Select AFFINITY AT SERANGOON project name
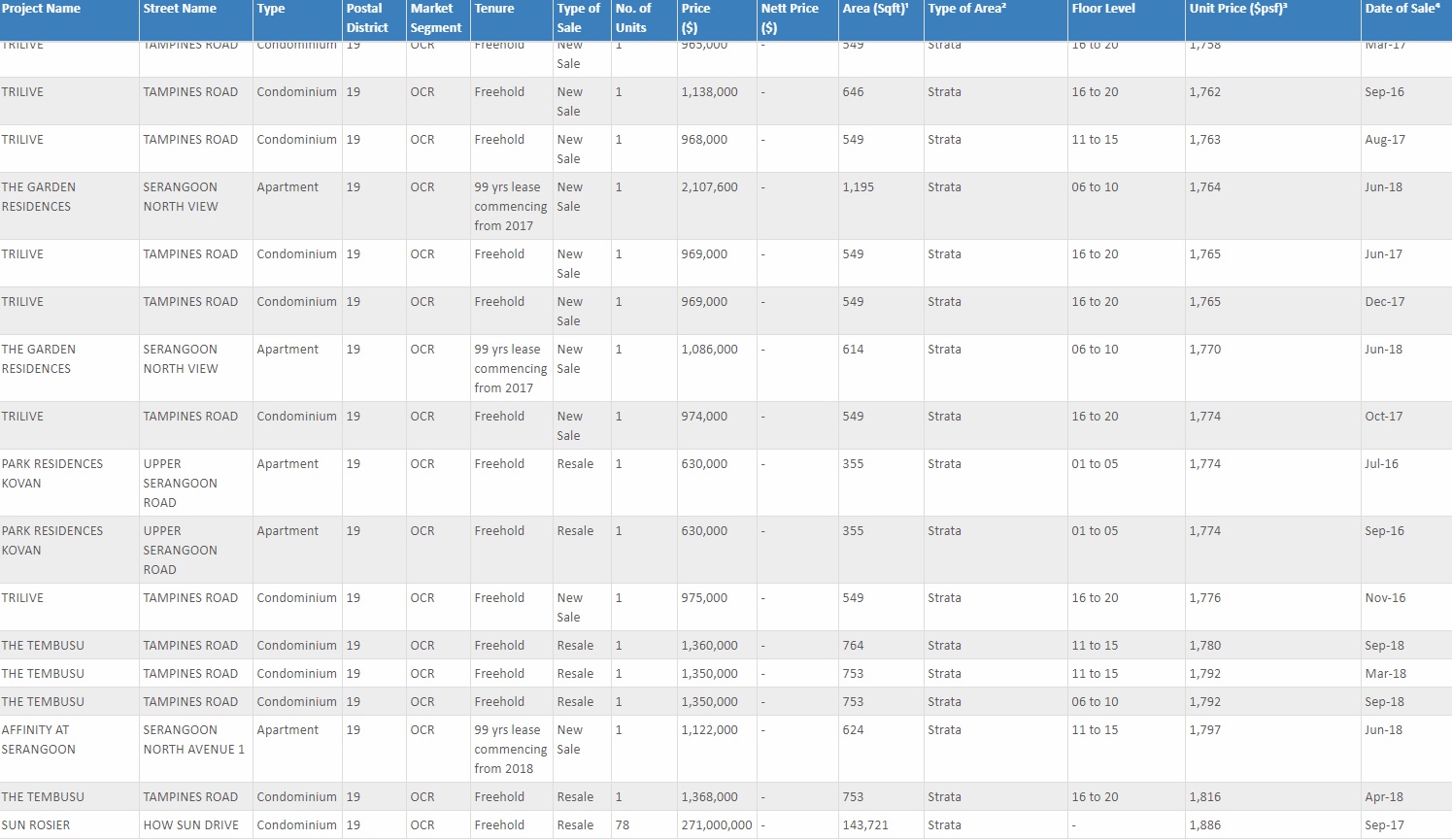This screenshot has height=840, width=1452. [x=38, y=740]
